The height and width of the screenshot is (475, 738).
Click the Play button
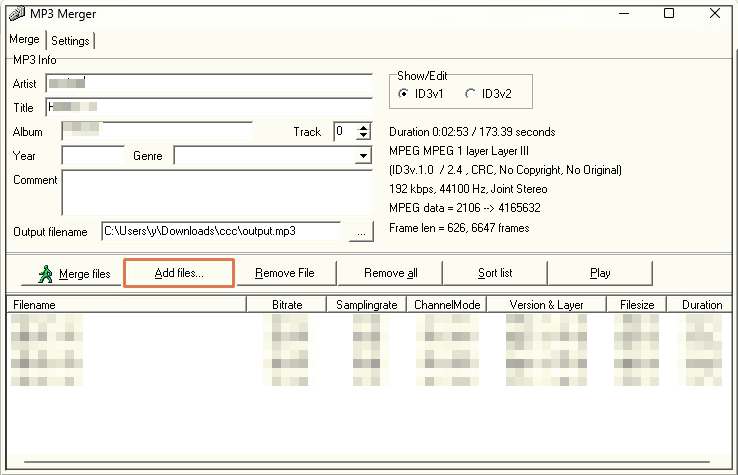pyautogui.click(x=600, y=273)
